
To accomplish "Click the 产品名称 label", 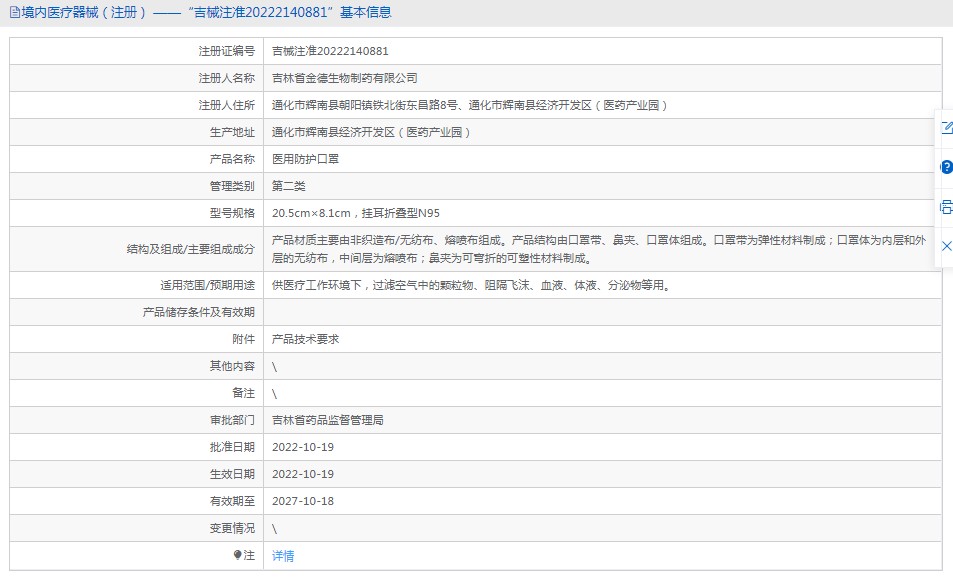I will pos(232,159).
